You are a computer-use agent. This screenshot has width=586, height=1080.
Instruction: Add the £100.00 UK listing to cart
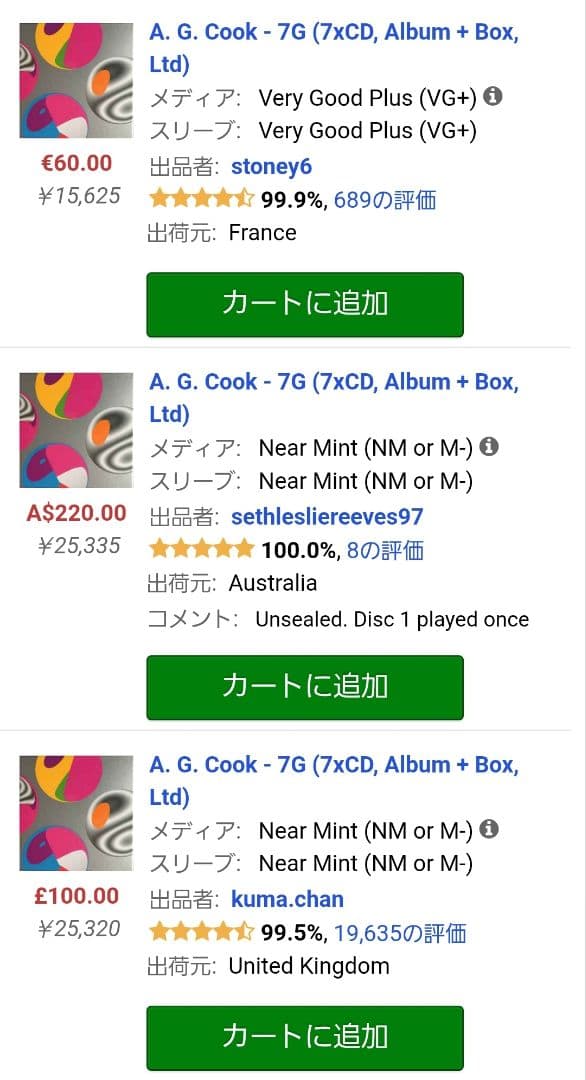304,1038
